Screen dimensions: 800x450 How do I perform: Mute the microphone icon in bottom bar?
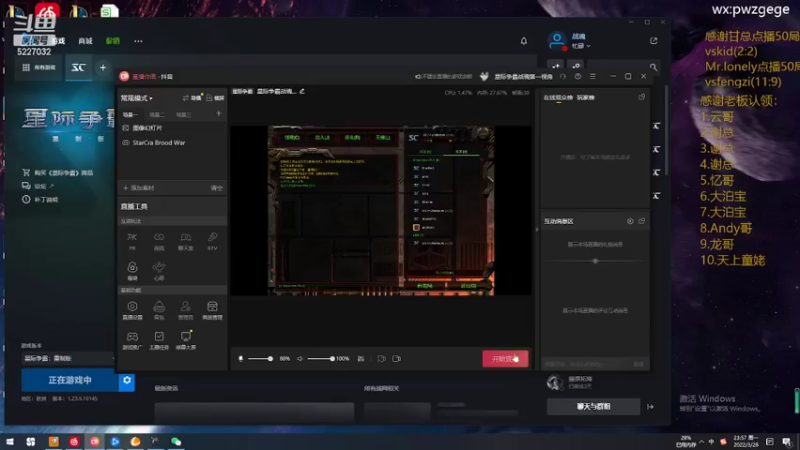[x=241, y=359]
